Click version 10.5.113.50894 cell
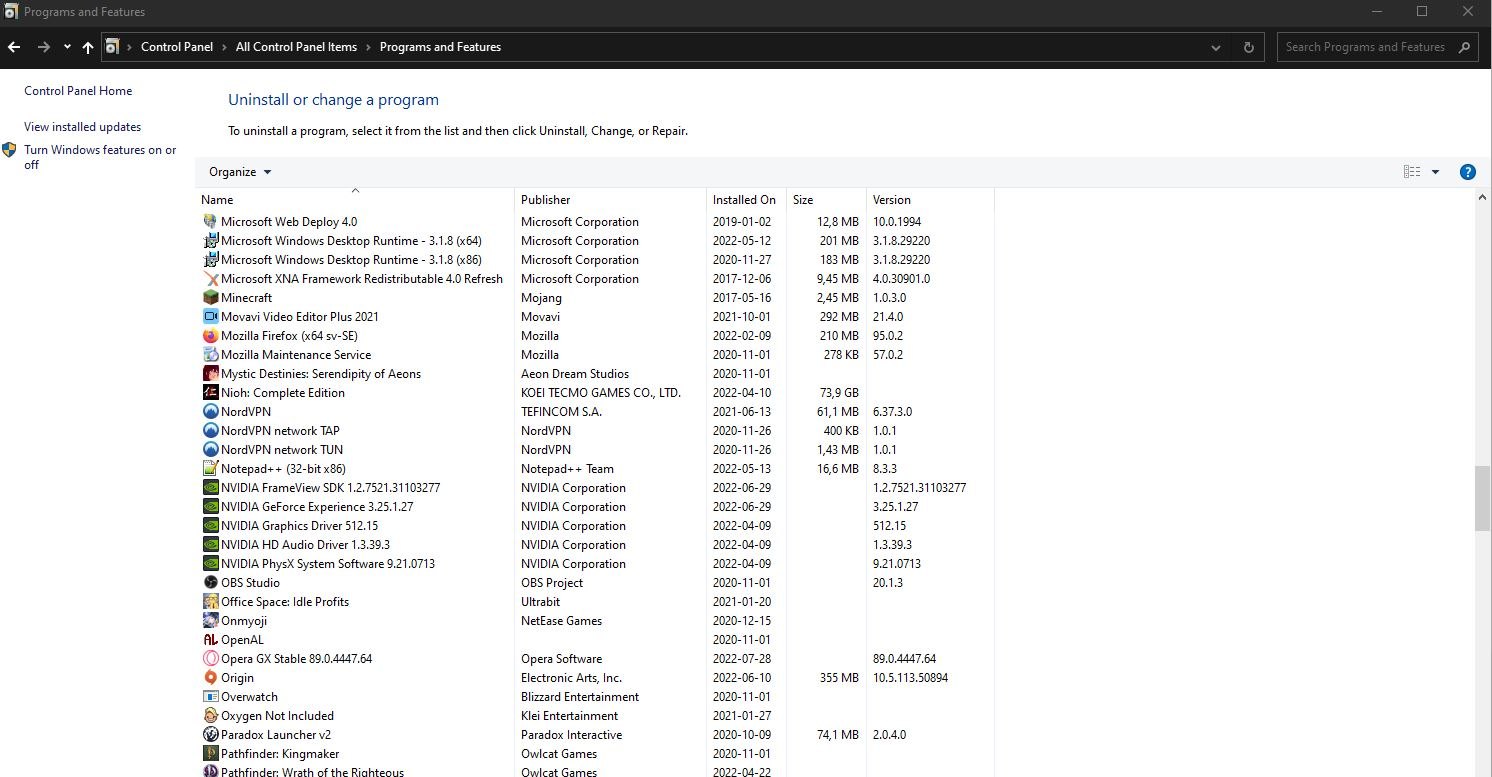 coord(910,678)
